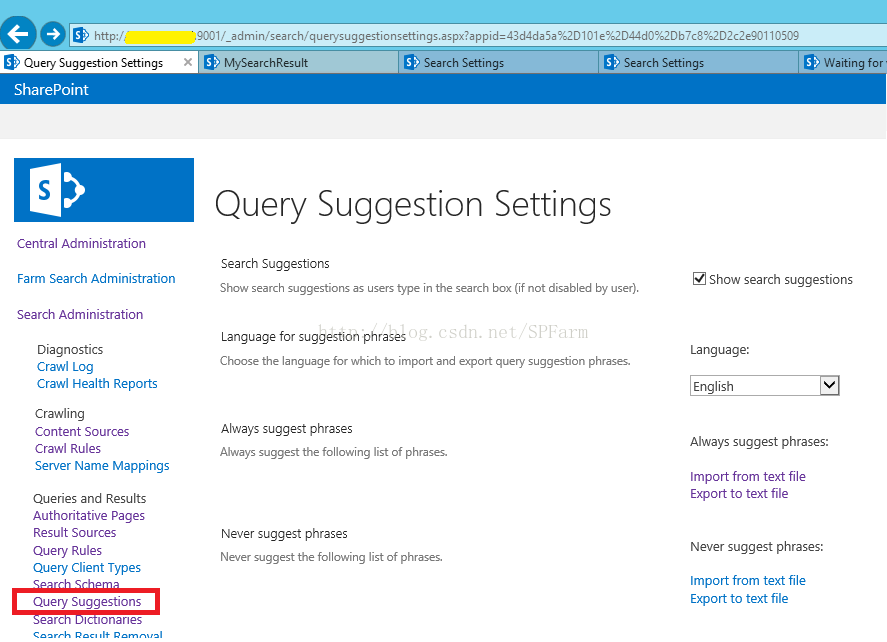The height and width of the screenshot is (642, 887).
Task: Click the Diagnostics sidebar heading
Action: point(70,350)
